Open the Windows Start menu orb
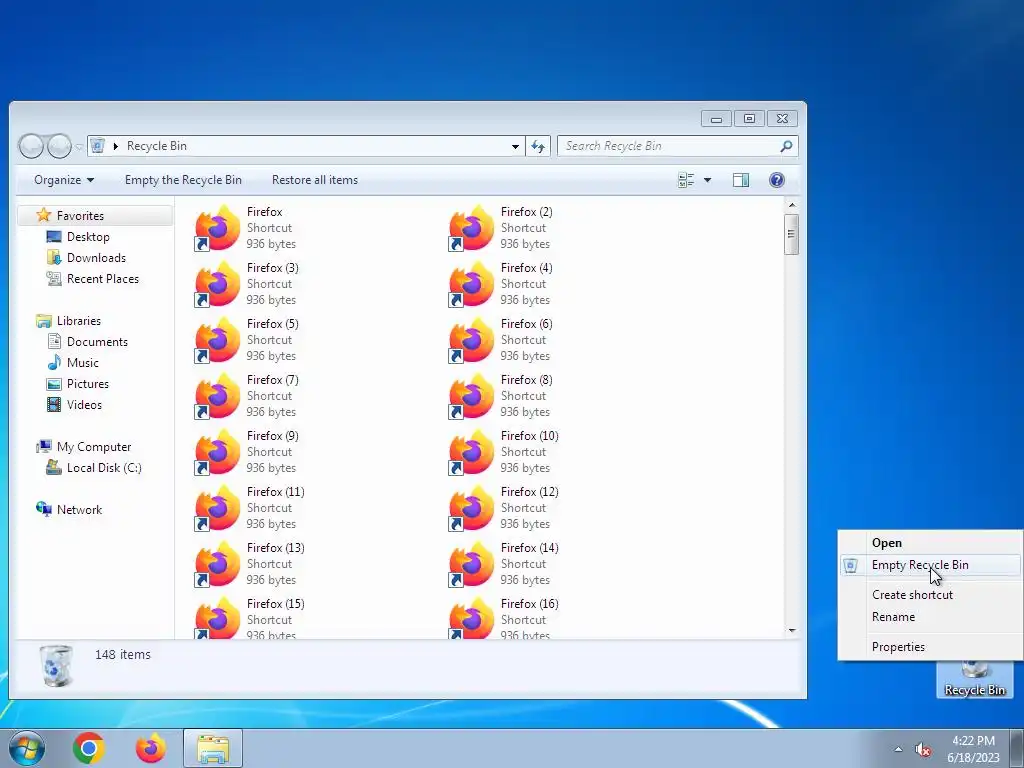 pyautogui.click(x=27, y=748)
